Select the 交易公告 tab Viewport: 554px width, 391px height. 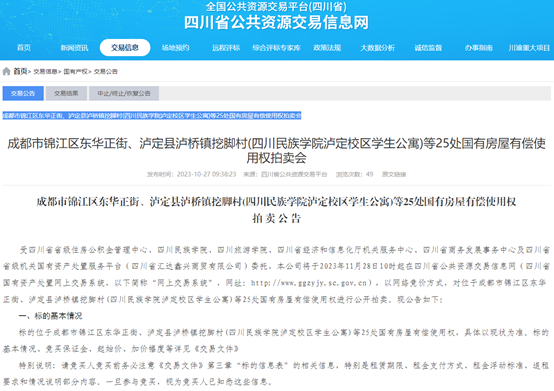(x=23, y=93)
